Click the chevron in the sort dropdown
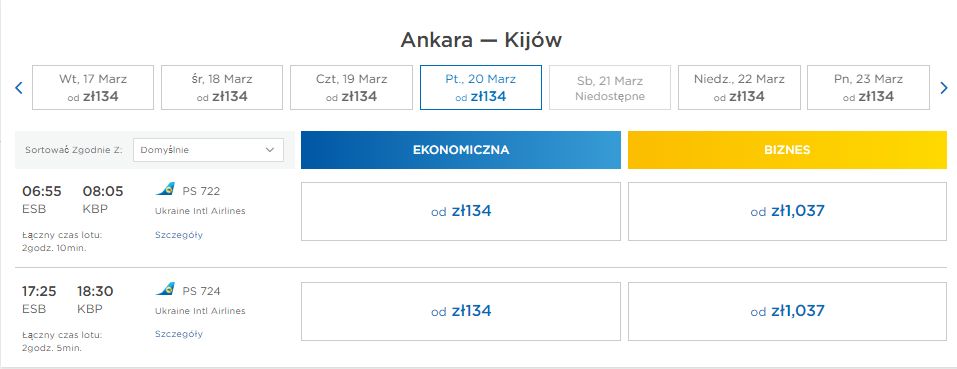Image resolution: width=957 pixels, height=369 pixels. [270, 150]
